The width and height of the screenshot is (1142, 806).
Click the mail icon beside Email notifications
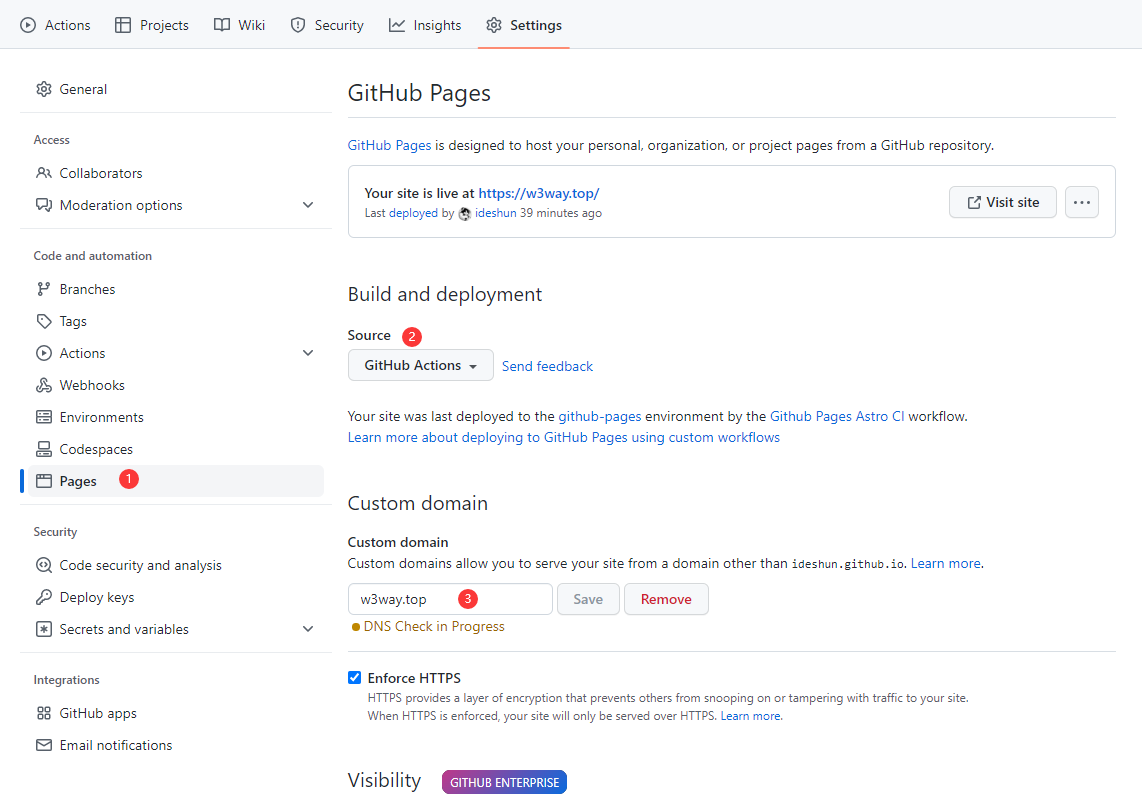coord(44,746)
